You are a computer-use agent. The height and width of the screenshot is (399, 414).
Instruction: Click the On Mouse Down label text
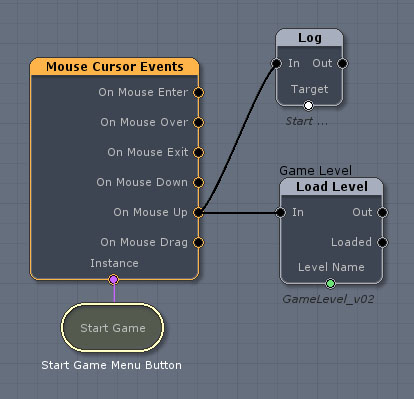[x=142, y=182]
